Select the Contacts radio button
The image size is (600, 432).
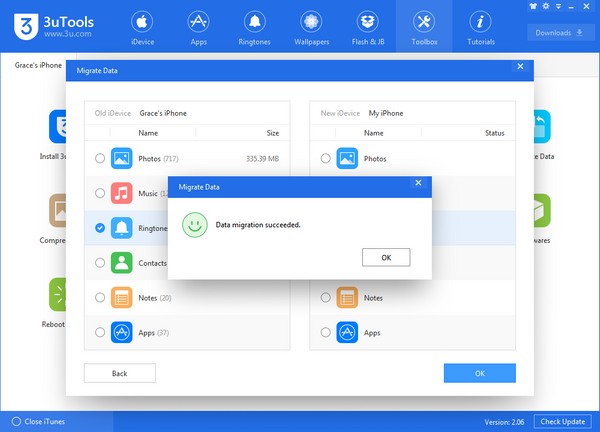click(x=99, y=263)
